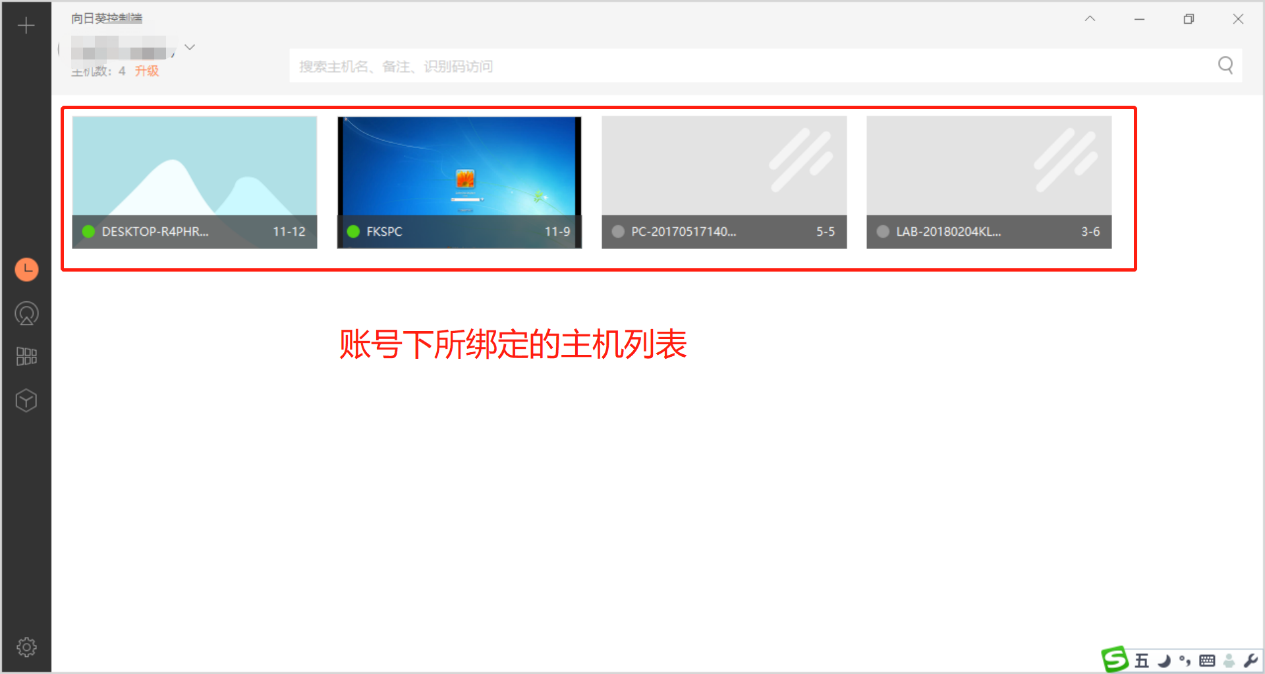Click the plus icon to add a host
This screenshot has height=674, width=1265.
(27, 26)
